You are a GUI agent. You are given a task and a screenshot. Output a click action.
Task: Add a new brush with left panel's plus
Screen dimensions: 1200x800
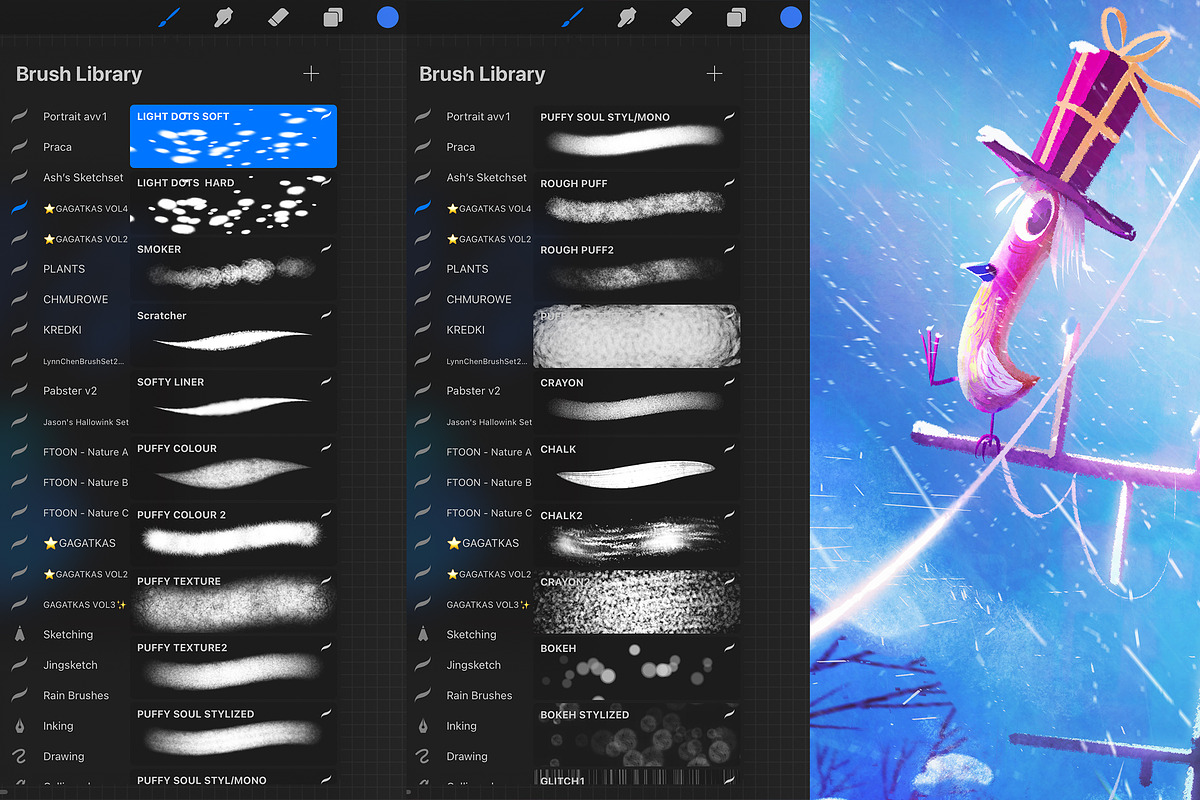[x=311, y=74]
